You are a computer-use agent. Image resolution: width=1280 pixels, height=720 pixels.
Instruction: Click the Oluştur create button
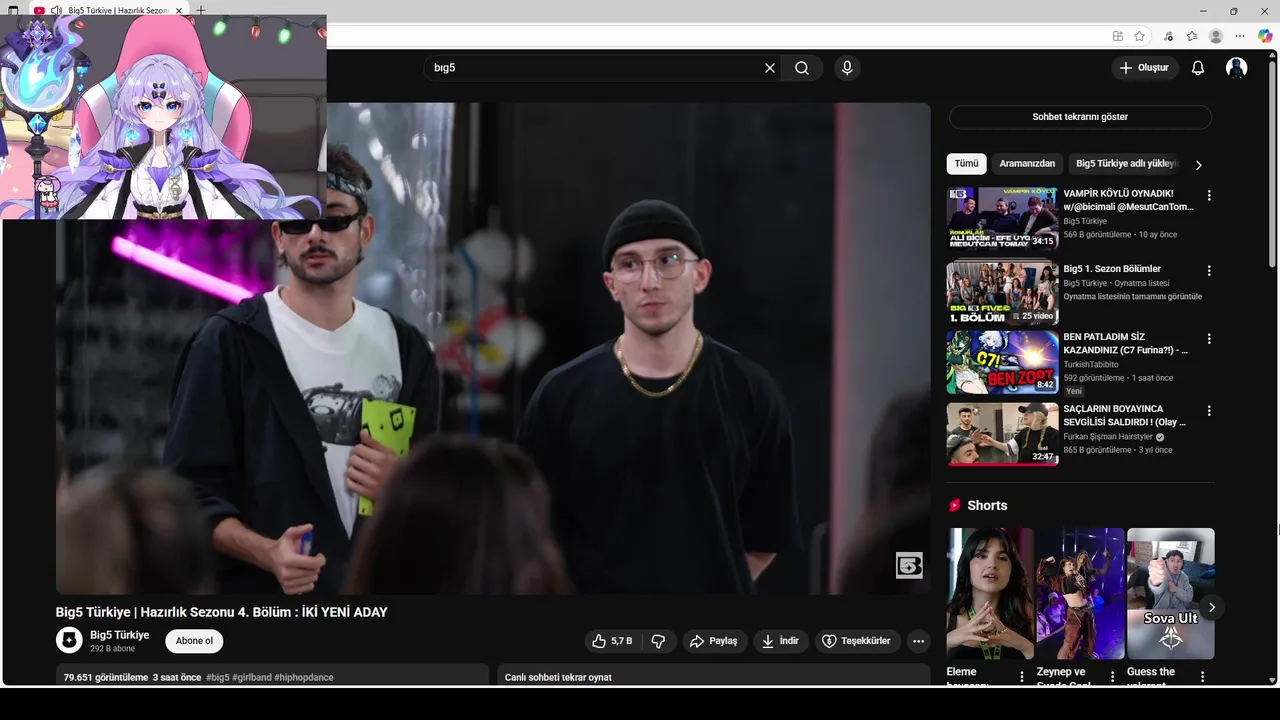point(1145,68)
